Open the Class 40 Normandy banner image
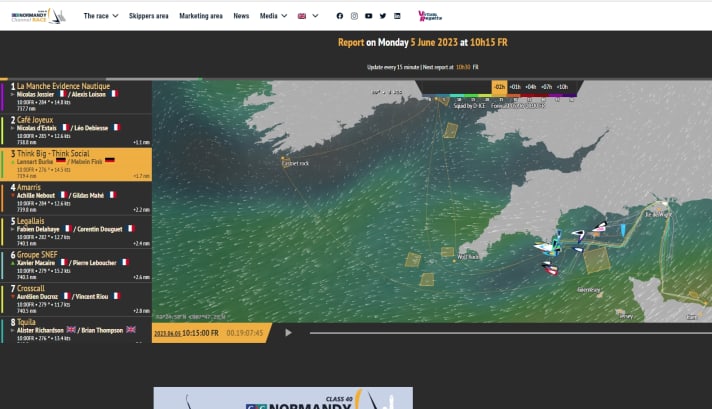The width and height of the screenshot is (712, 409). [x=283, y=398]
